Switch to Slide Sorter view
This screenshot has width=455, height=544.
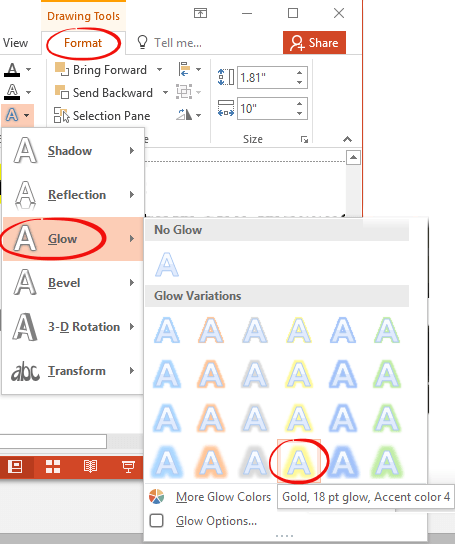coord(53,467)
